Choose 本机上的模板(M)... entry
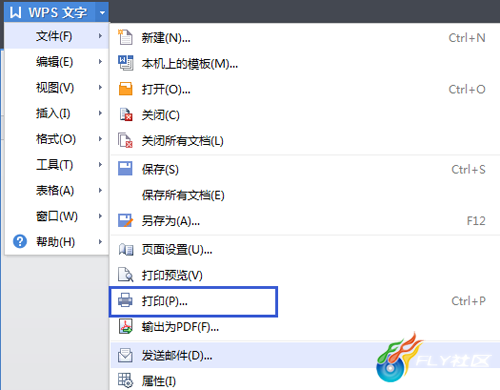 pyautogui.click(x=305, y=63)
